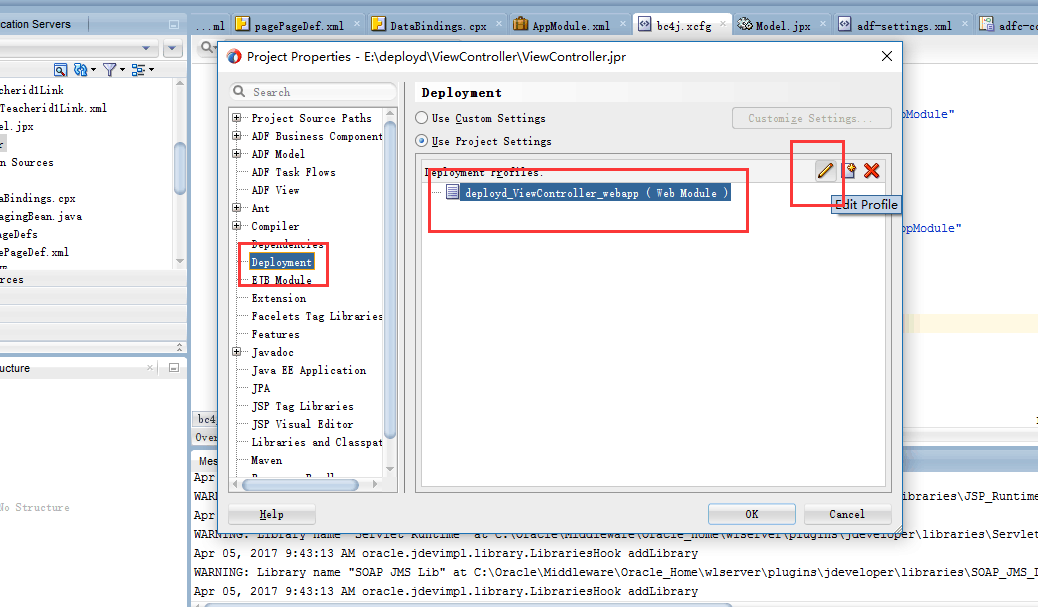
Task: Close the bc4j.xcfg tab
Action: (x=723, y=24)
